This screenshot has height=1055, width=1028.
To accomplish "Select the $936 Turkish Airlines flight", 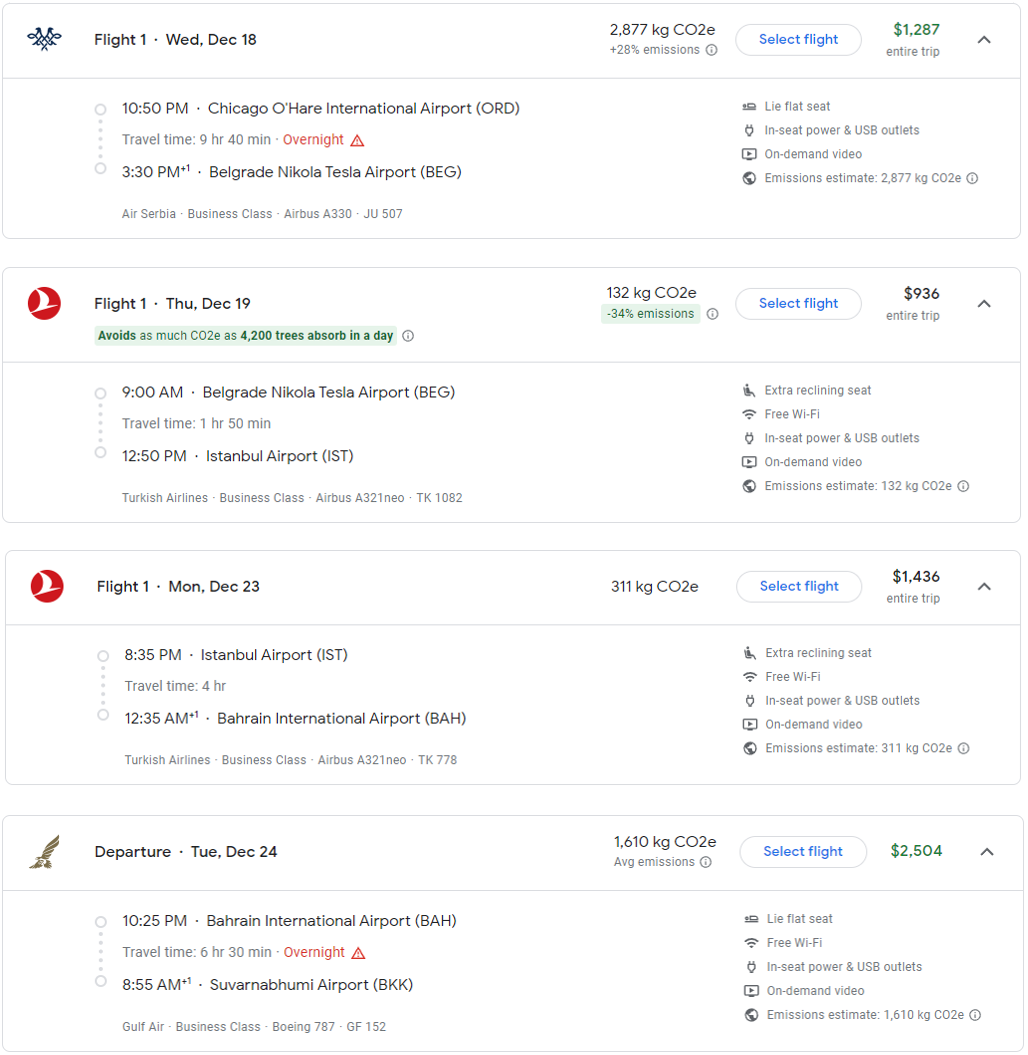I will point(798,304).
